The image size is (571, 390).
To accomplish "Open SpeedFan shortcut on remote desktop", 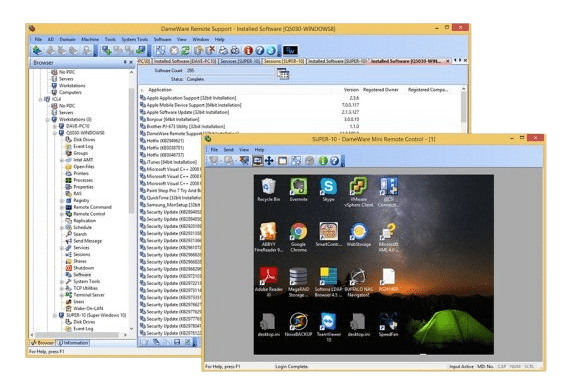I will coord(388,324).
